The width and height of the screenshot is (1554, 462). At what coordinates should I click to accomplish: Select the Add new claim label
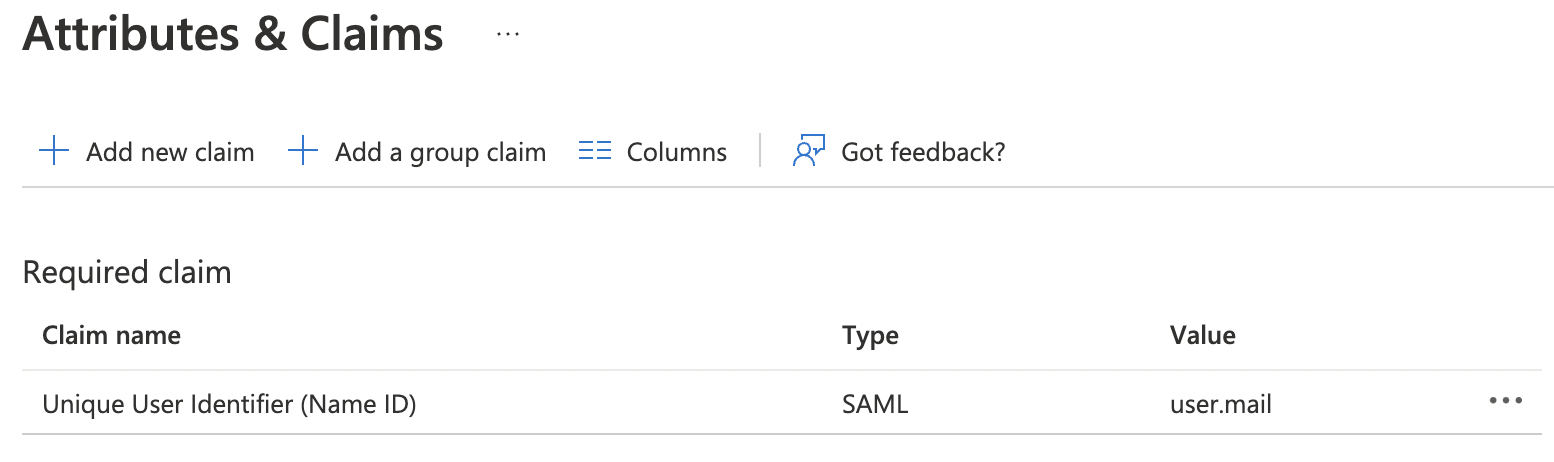tap(170, 152)
